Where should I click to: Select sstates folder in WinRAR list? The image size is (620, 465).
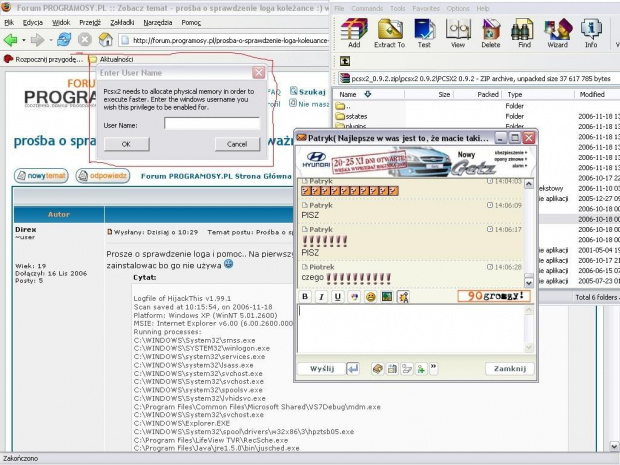point(352,116)
